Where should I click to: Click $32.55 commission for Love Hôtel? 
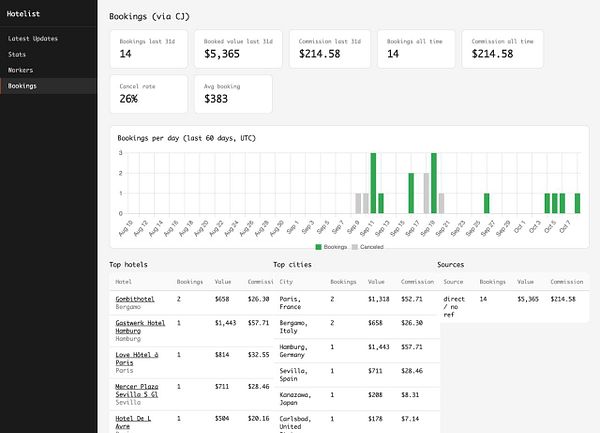[258, 355]
